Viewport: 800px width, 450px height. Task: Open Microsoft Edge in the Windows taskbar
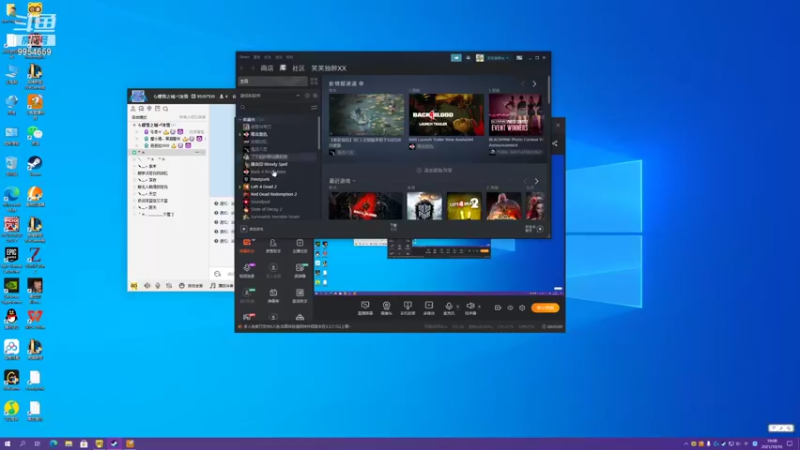tap(53, 444)
